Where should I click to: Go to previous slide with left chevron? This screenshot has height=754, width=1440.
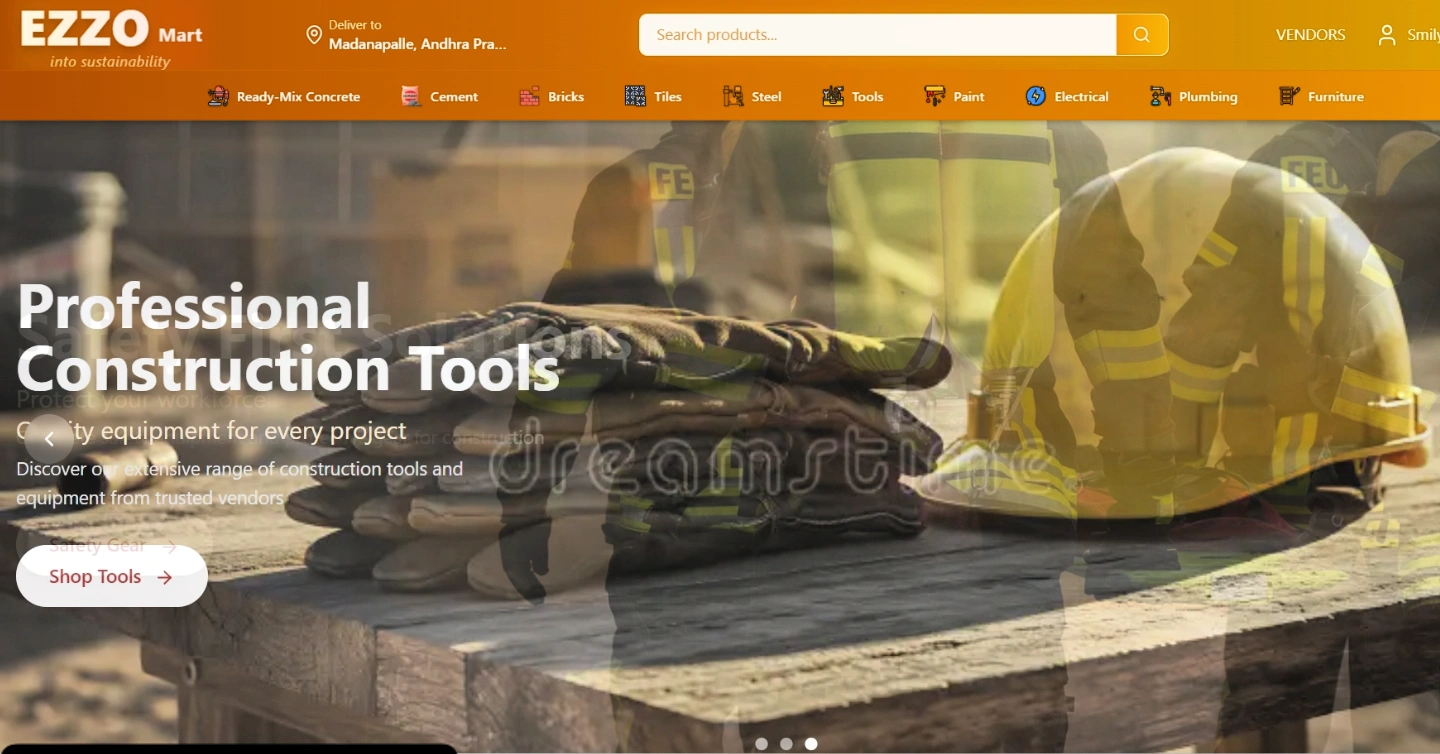(x=49, y=439)
